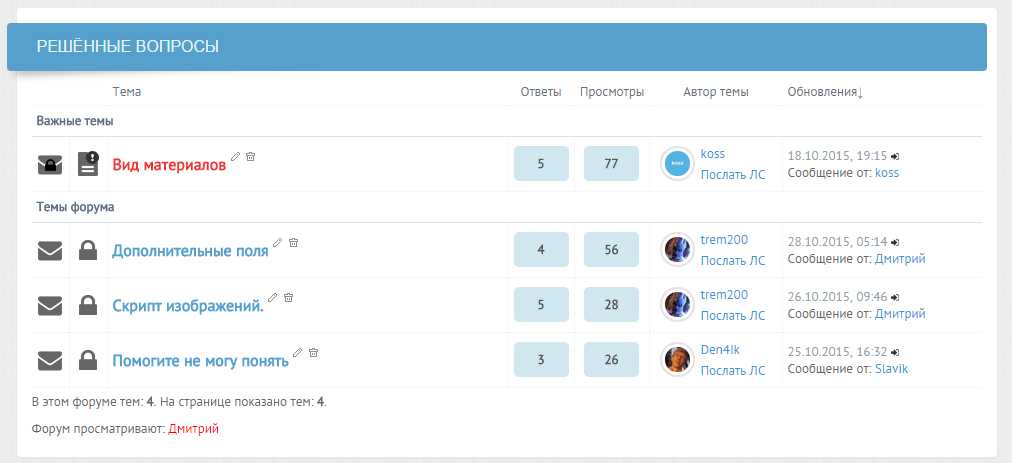Viewport: 1012px width, 463px height.
Task: Click the avatar of trem200 in first row
Action: tap(678, 249)
